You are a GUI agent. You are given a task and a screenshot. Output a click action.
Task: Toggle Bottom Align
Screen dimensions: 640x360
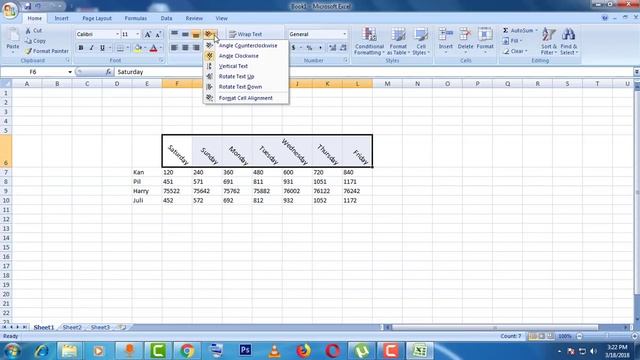[x=196, y=34]
